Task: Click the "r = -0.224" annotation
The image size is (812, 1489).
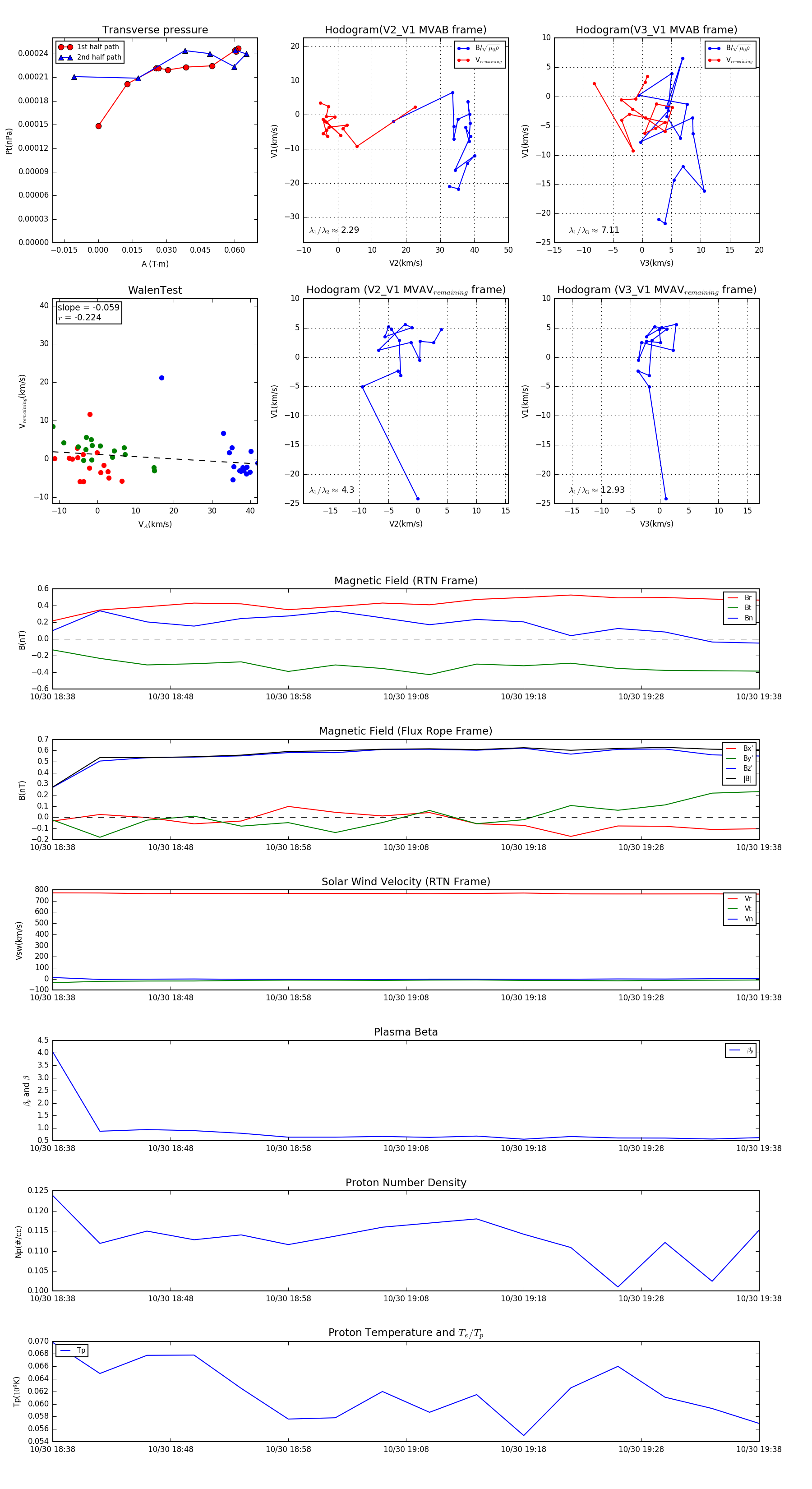Action: [79, 317]
